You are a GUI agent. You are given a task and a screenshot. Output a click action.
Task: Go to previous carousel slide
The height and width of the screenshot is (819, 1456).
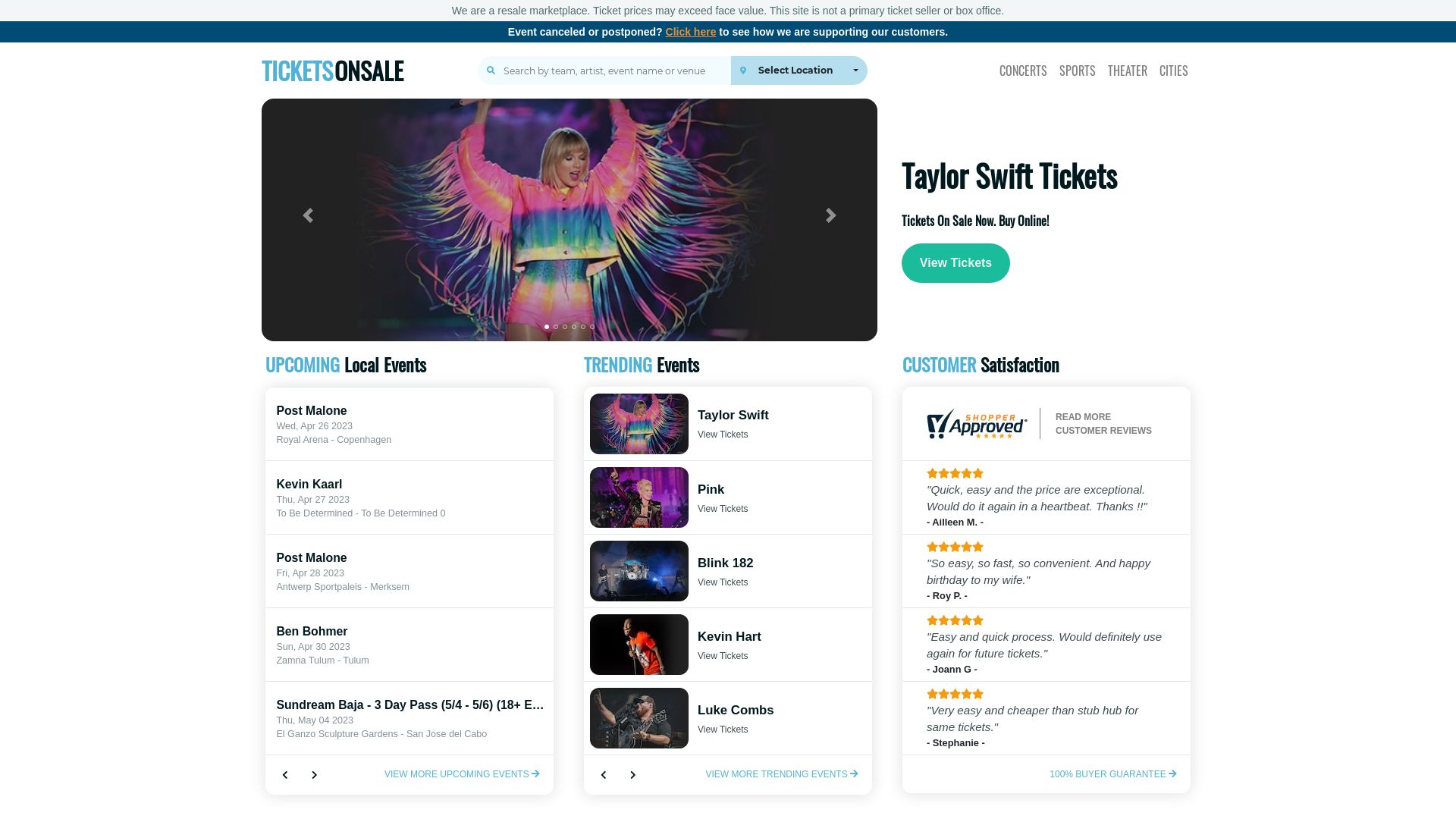308,216
